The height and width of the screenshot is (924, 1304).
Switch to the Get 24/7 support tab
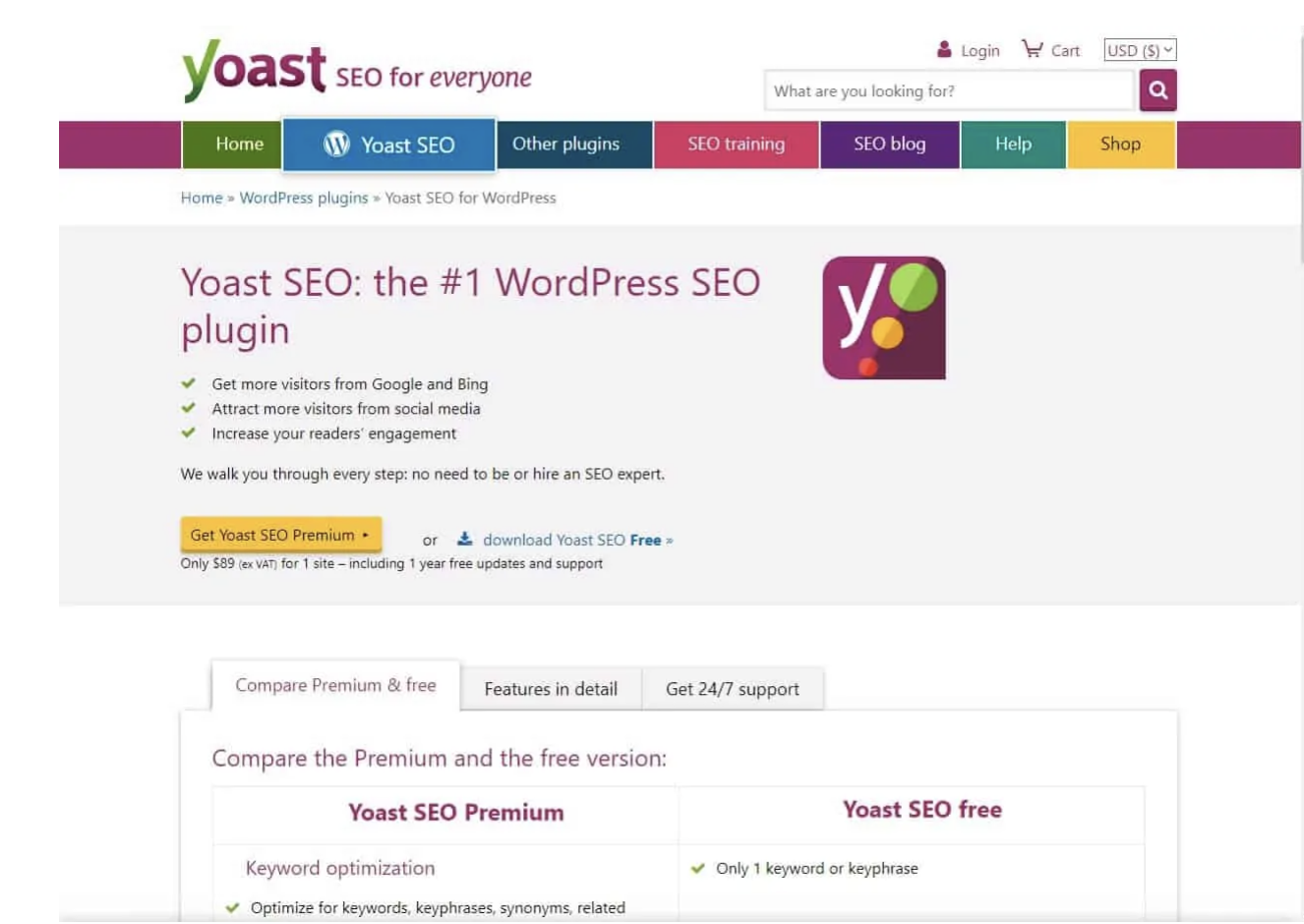733,689
